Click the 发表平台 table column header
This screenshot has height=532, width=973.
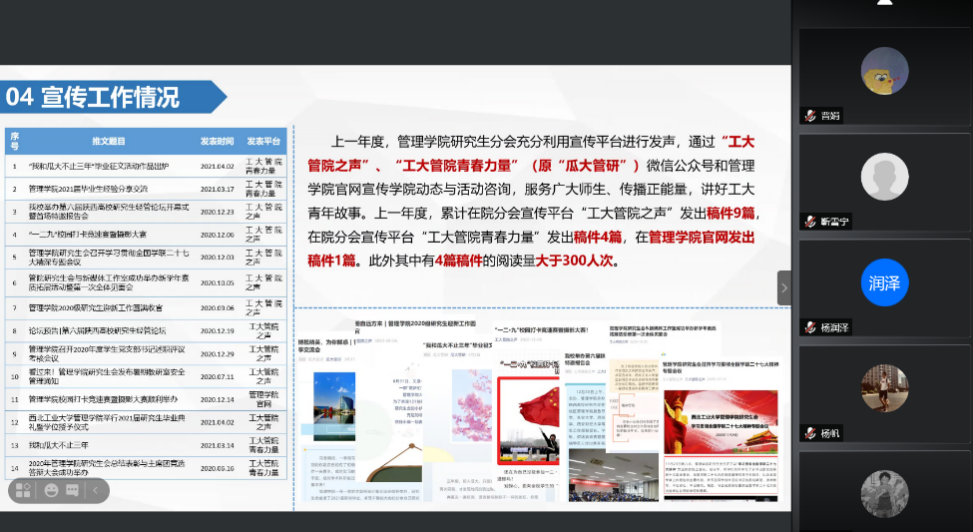tap(264, 141)
